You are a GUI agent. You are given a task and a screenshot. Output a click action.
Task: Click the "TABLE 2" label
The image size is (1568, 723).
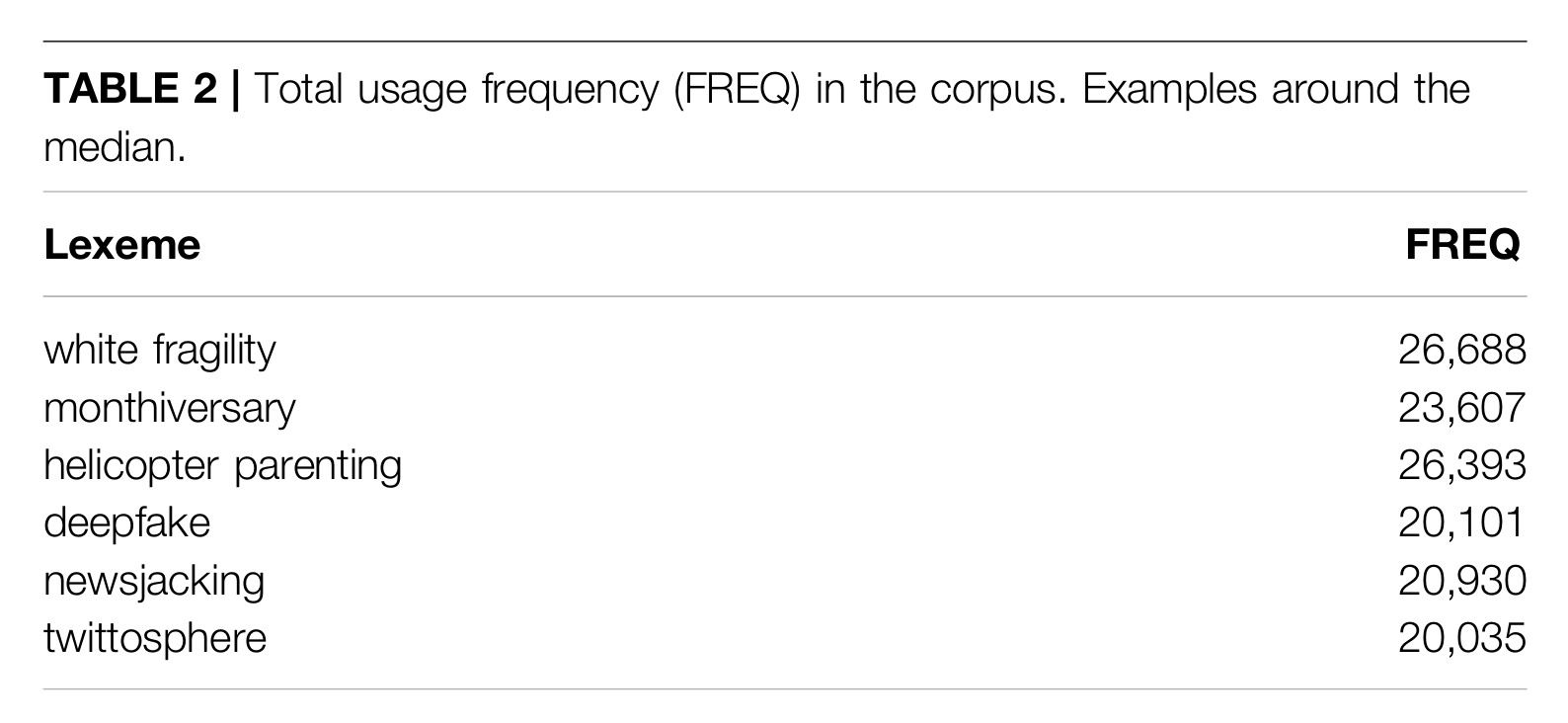129,90
